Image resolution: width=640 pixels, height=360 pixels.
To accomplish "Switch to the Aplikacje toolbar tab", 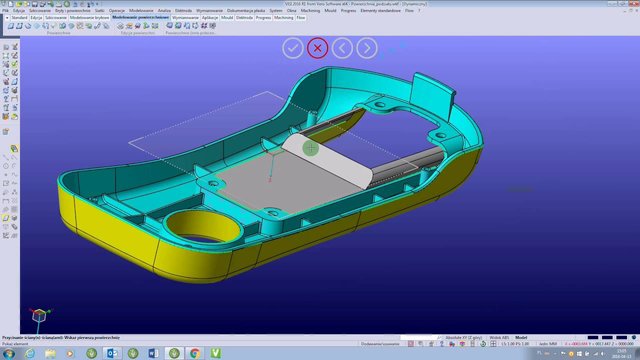I will (210, 18).
